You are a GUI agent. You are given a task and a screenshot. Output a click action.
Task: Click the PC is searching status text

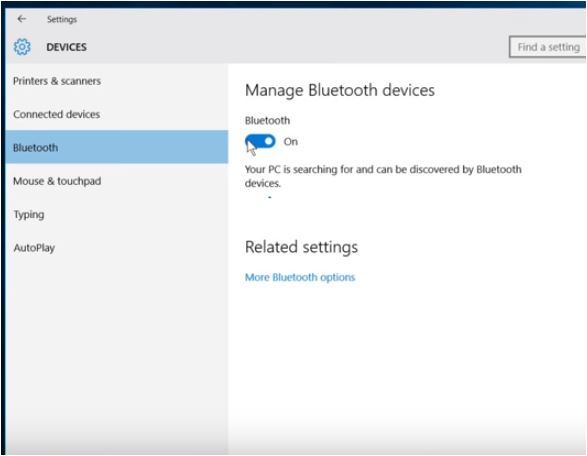383,176
